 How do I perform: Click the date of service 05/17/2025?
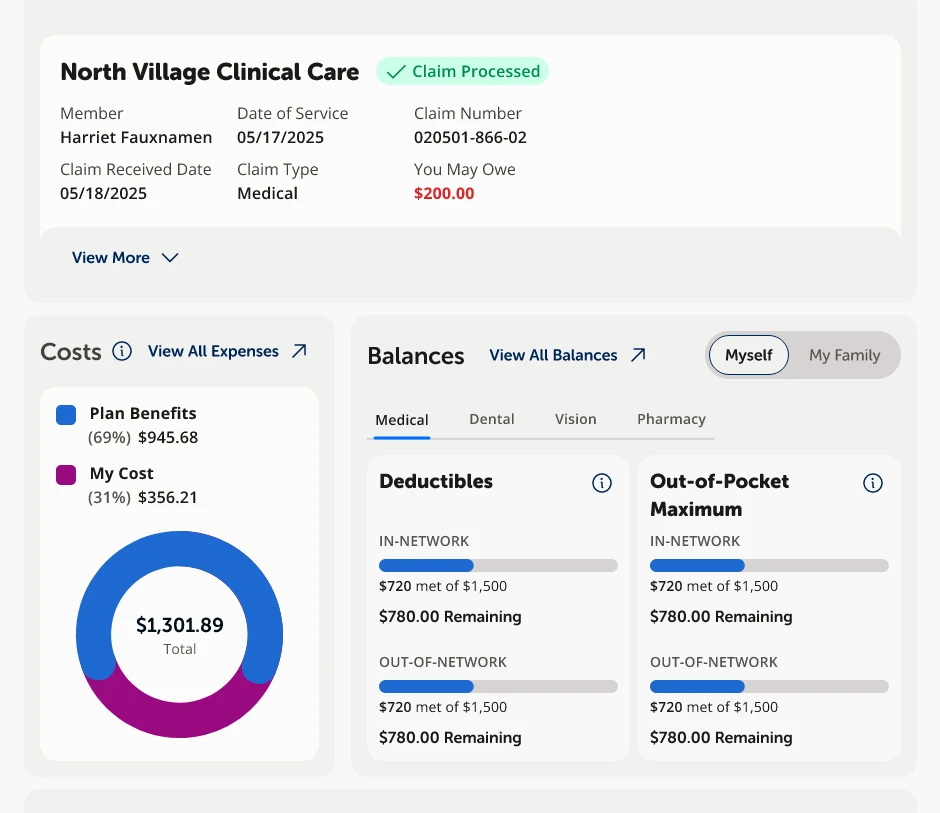tap(281, 137)
